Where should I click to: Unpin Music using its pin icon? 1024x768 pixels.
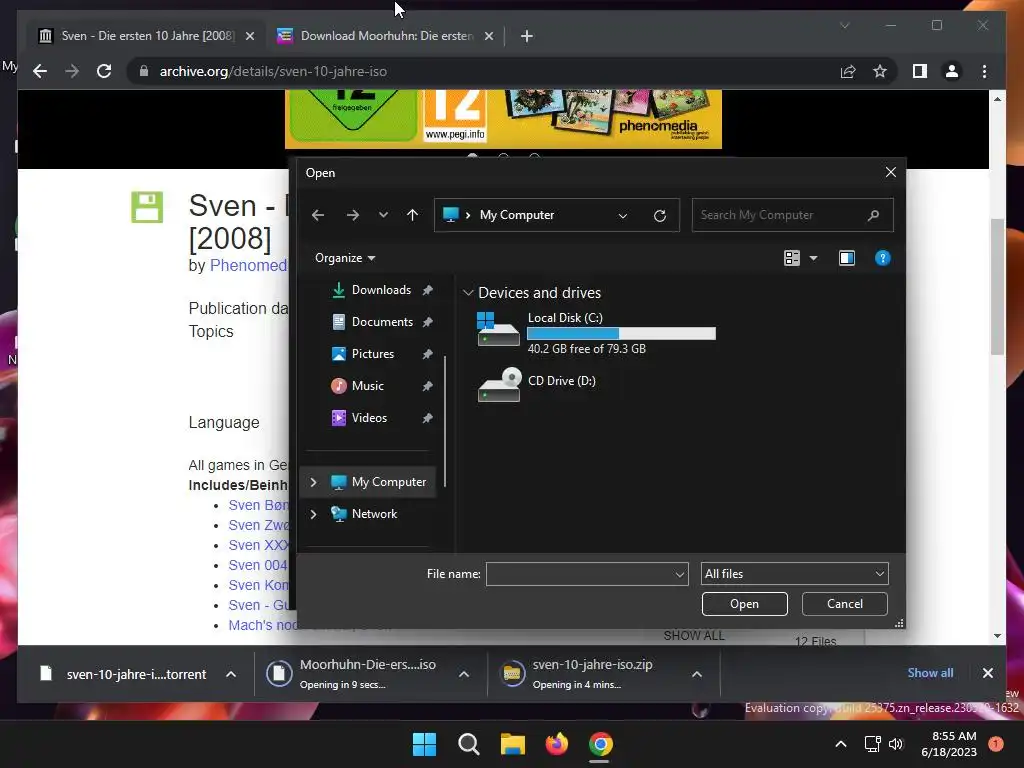[427, 386]
